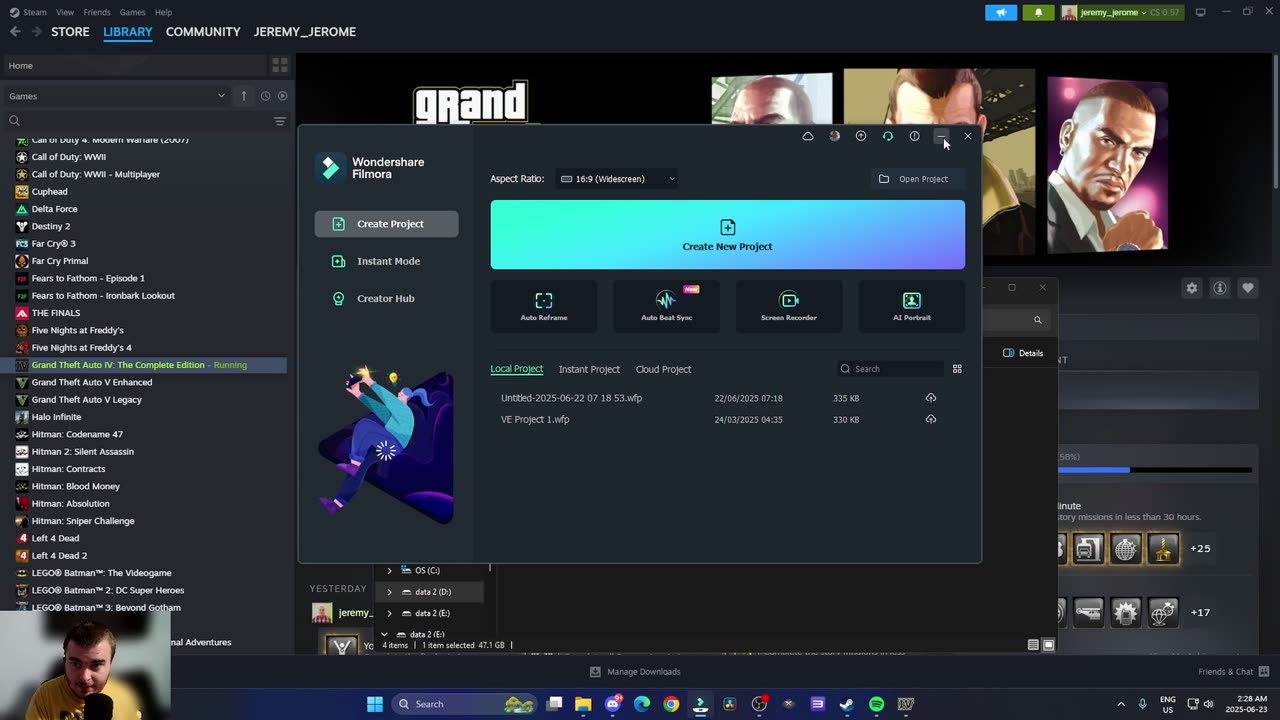
Task: Click Steam game settings gear icon
Action: pyautogui.click(x=1192, y=288)
